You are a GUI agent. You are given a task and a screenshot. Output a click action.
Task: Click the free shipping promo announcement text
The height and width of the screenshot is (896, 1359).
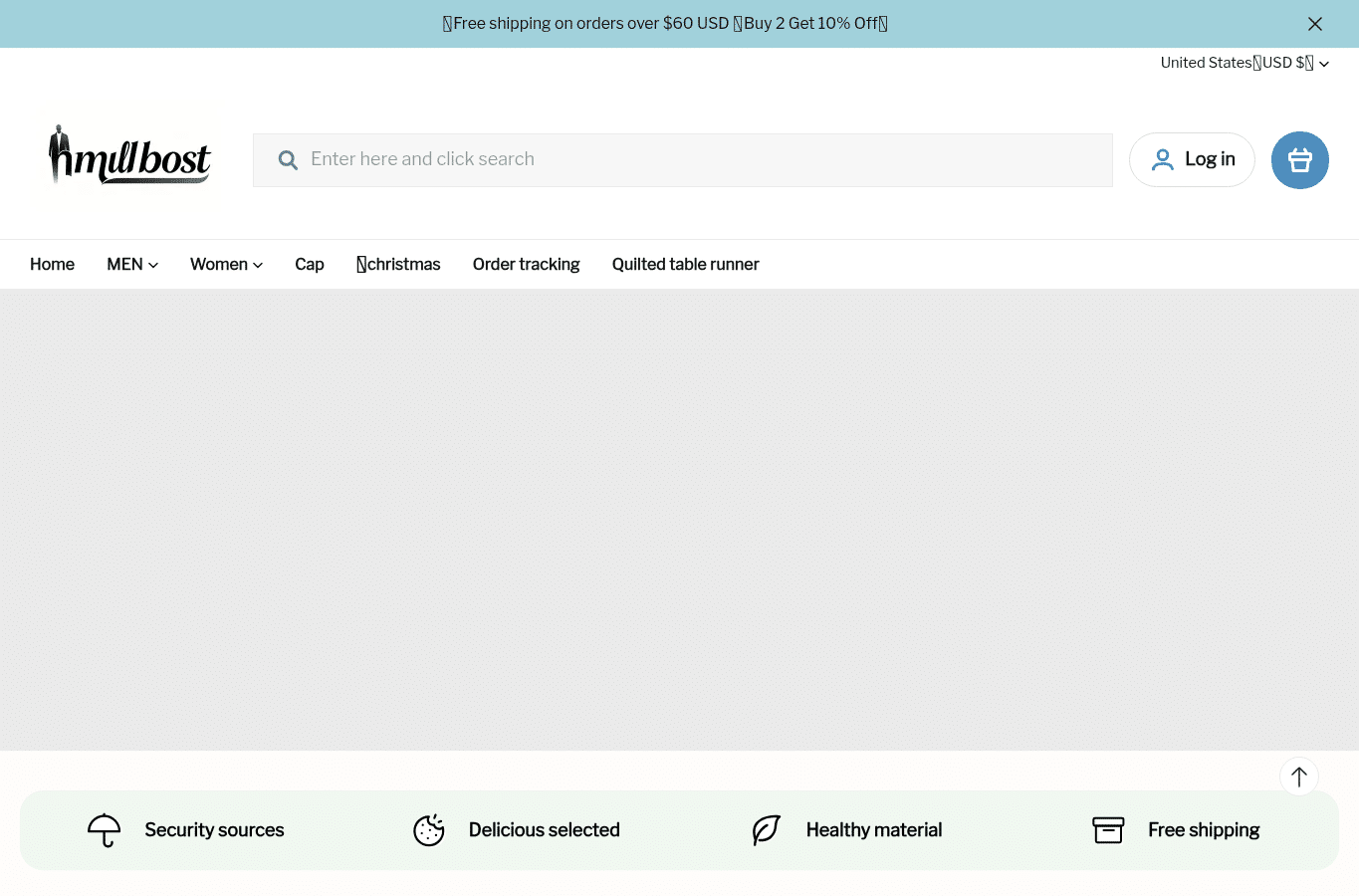tap(665, 24)
